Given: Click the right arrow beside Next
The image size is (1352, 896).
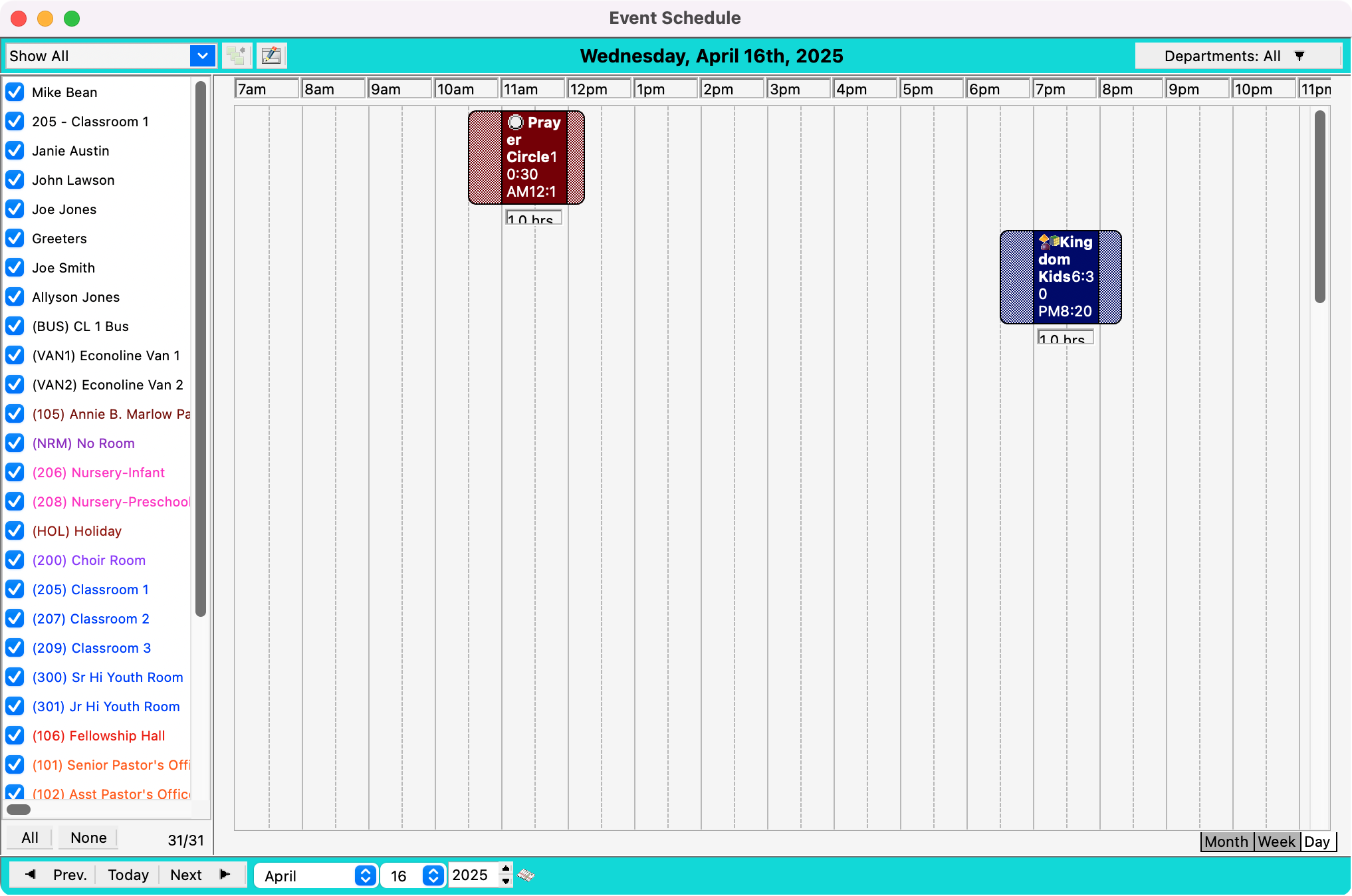Looking at the screenshot, I should (225, 875).
